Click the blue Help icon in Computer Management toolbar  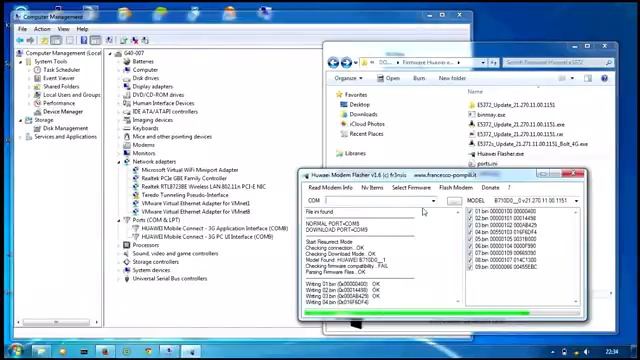coord(84,40)
